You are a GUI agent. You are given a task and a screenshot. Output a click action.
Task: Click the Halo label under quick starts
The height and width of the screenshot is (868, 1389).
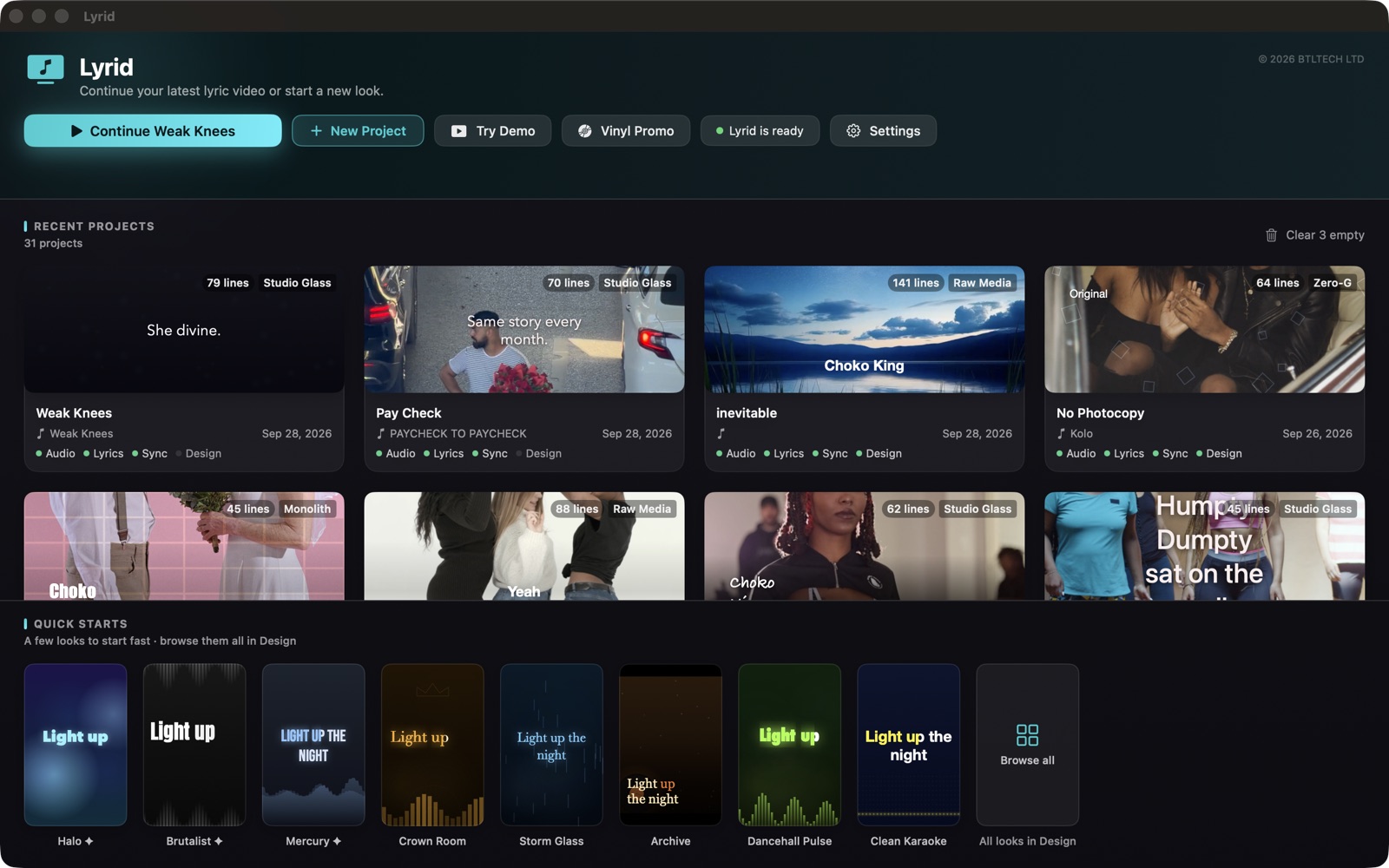coord(76,841)
